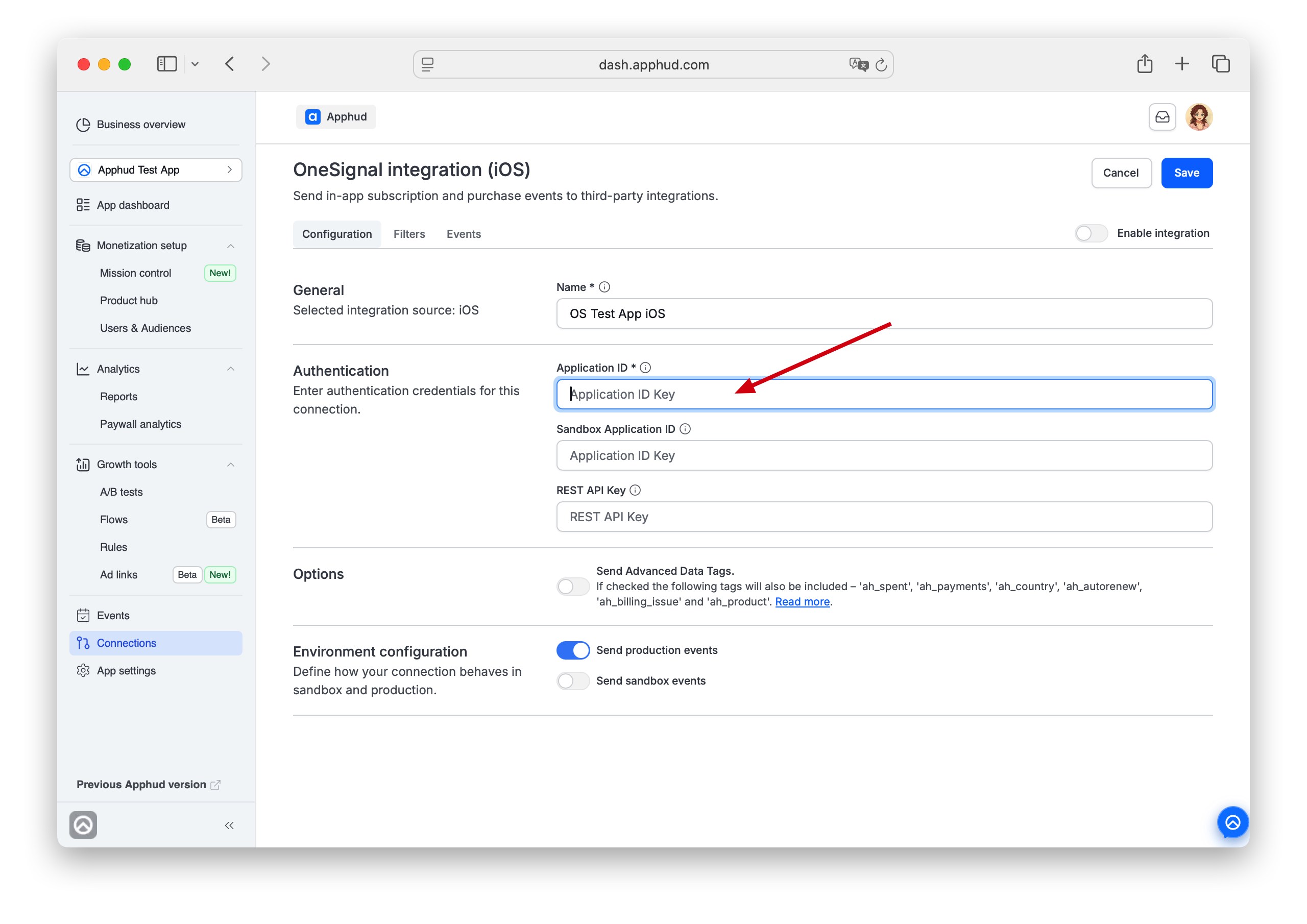Switch to the Events tab
This screenshot has height=924, width=1307.
[464, 234]
